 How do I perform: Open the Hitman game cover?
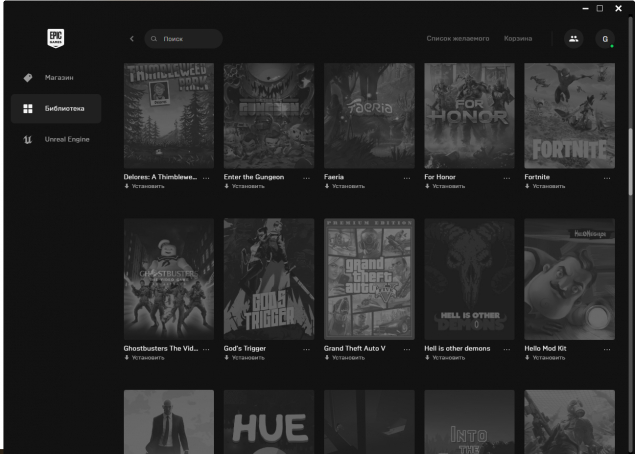(x=169, y=422)
